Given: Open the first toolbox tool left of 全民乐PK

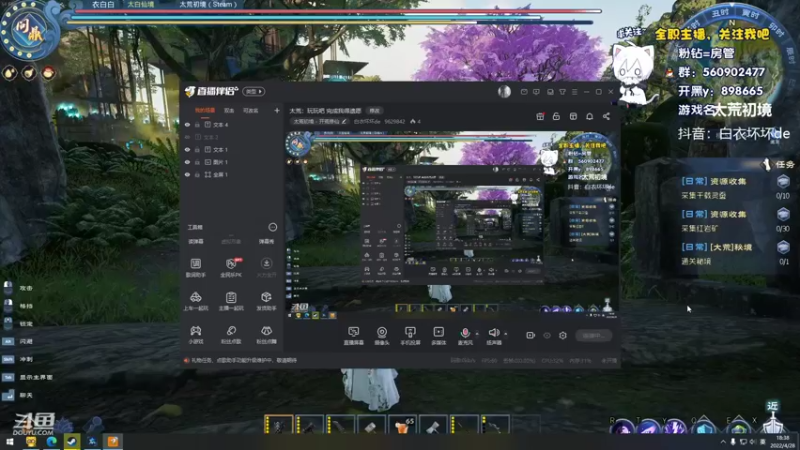Looking at the screenshot, I should pyautogui.click(x=195, y=267).
